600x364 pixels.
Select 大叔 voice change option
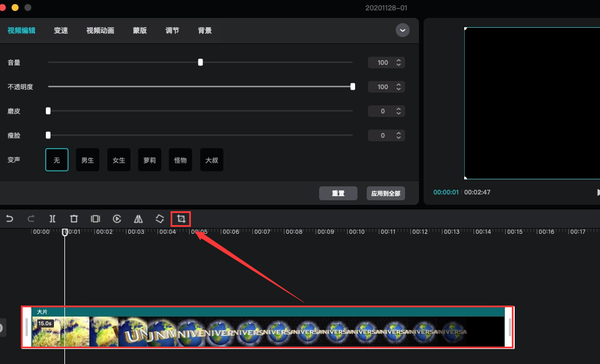click(x=212, y=160)
